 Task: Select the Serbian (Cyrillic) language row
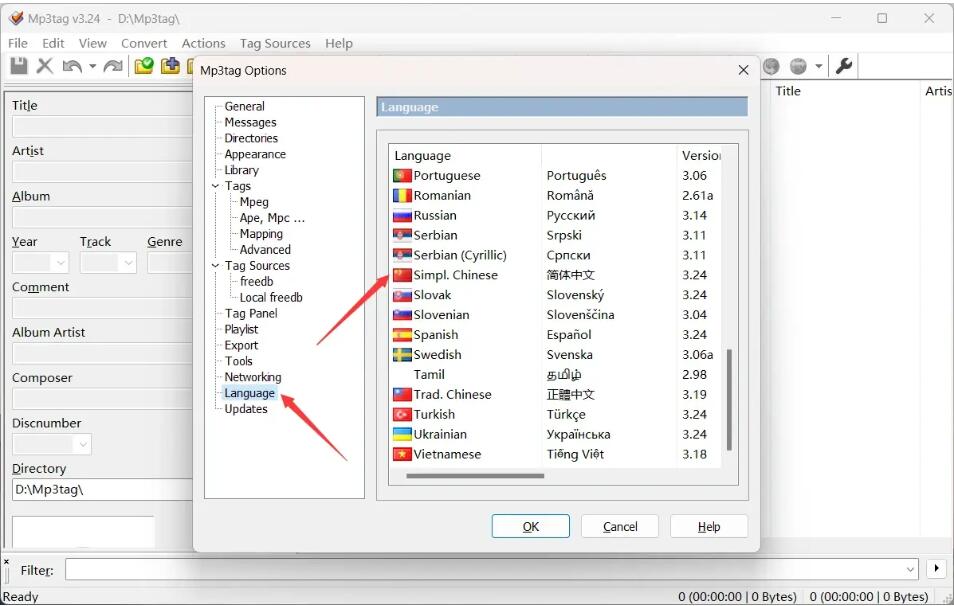point(555,256)
